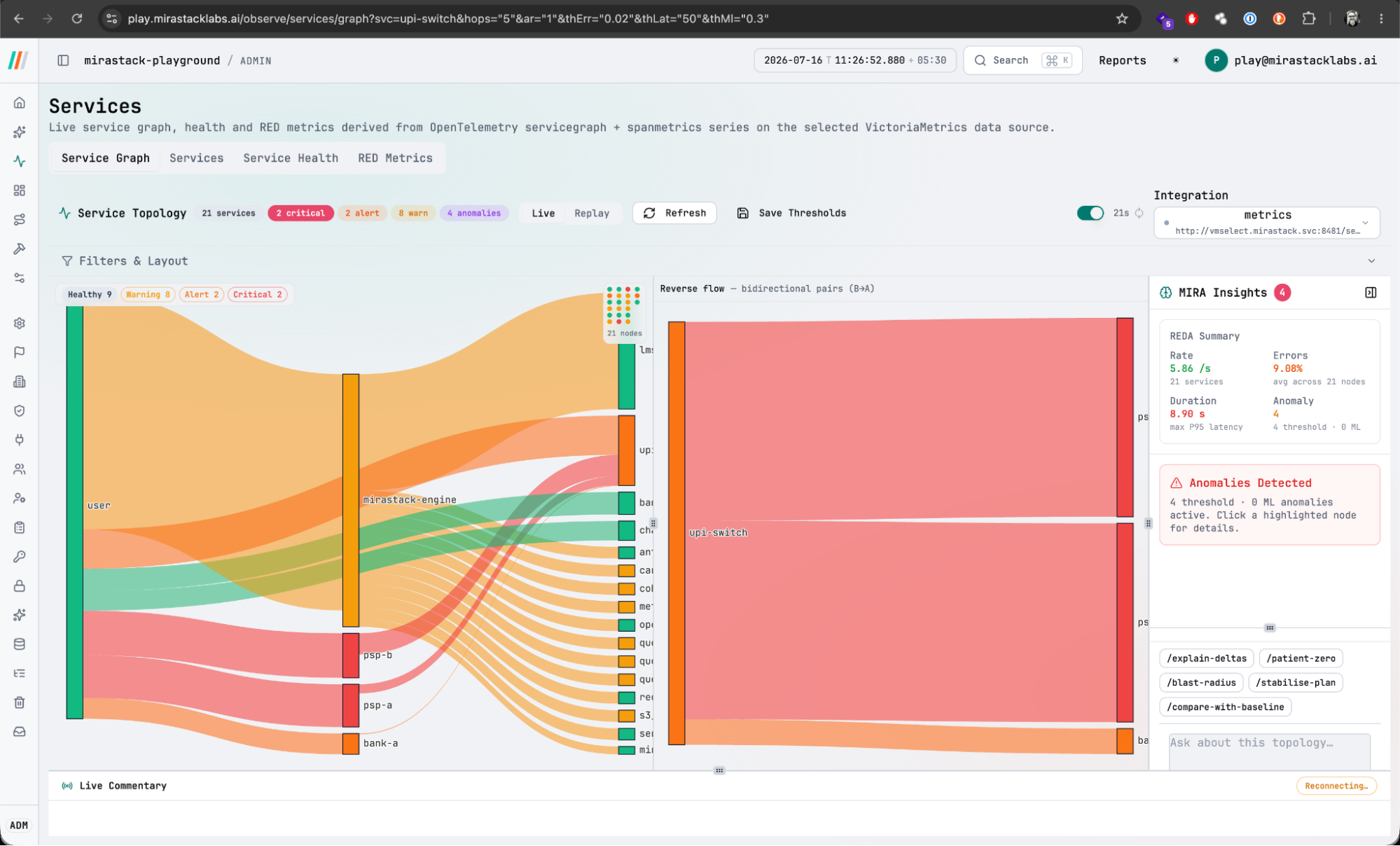This screenshot has height=846, width=1400.
Task: Toggle the Alert 2 filter chip
Action: (x=202, y=295)
